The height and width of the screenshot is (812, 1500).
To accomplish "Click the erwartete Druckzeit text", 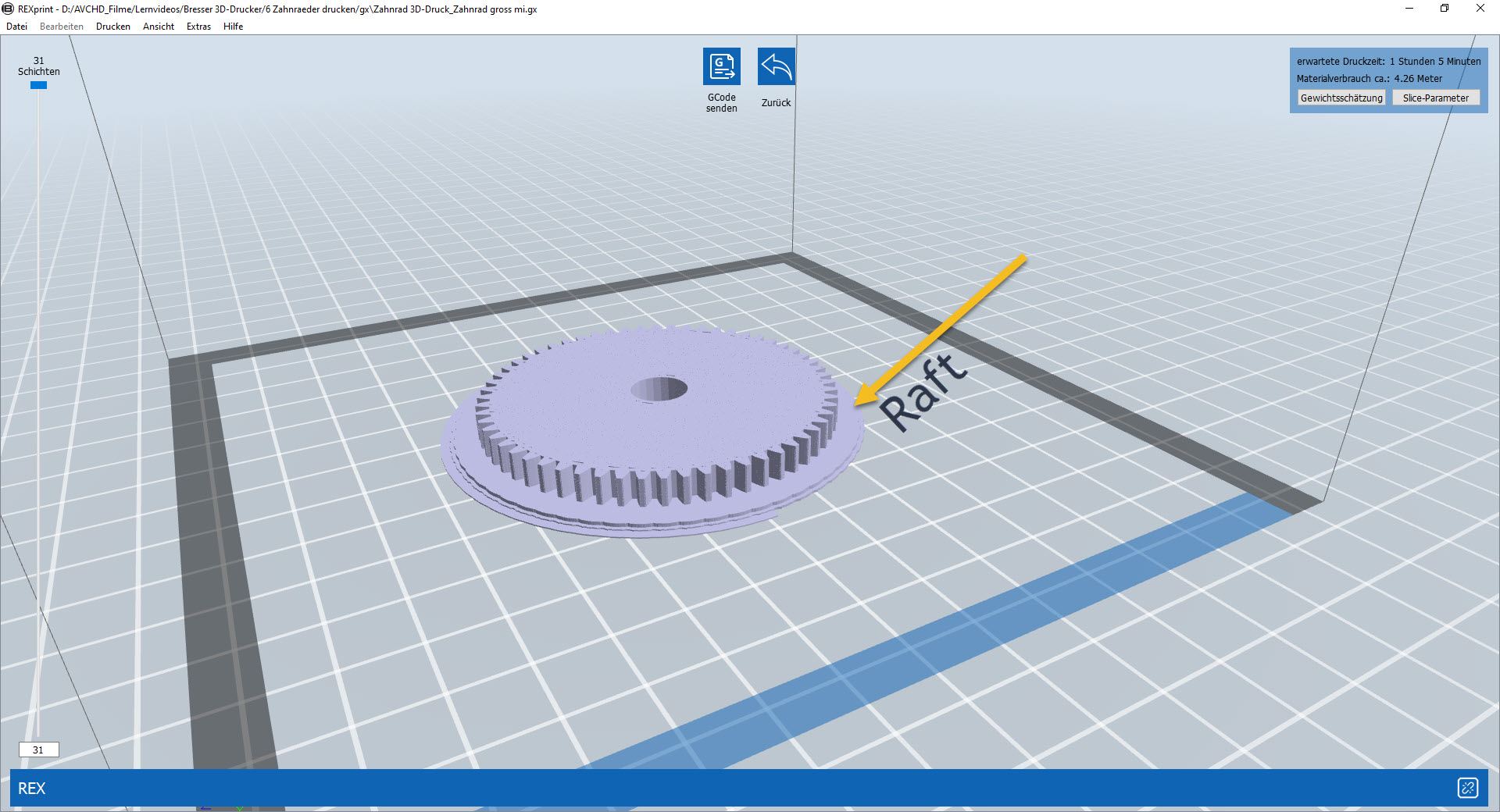I will (1388, 61).
